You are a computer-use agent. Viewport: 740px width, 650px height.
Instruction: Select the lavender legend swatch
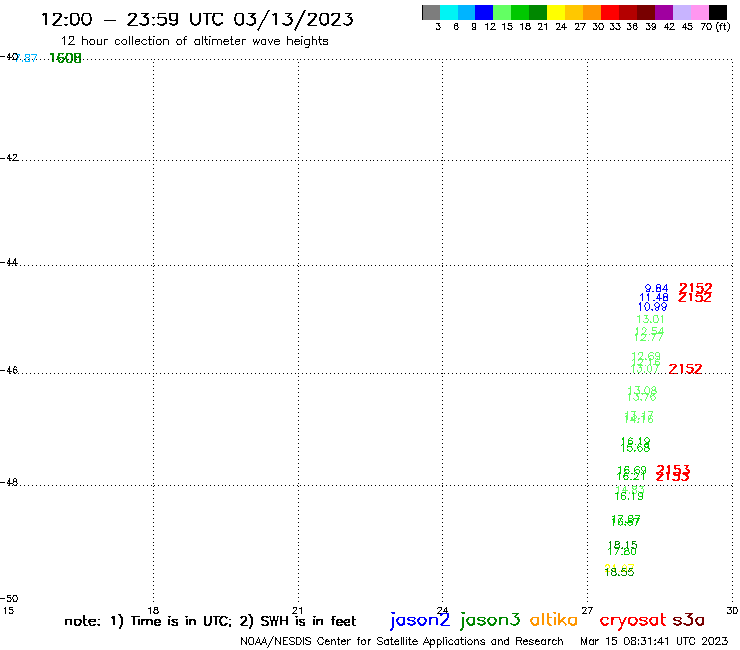coord(681,13)
